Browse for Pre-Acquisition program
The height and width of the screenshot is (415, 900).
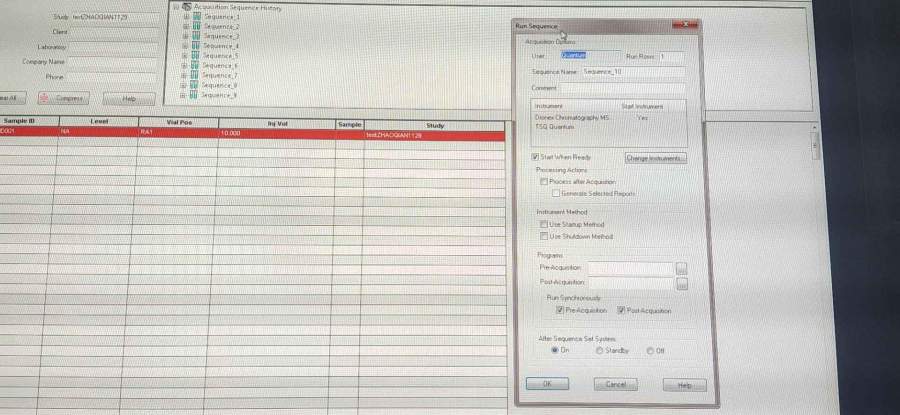pos(681,269)
